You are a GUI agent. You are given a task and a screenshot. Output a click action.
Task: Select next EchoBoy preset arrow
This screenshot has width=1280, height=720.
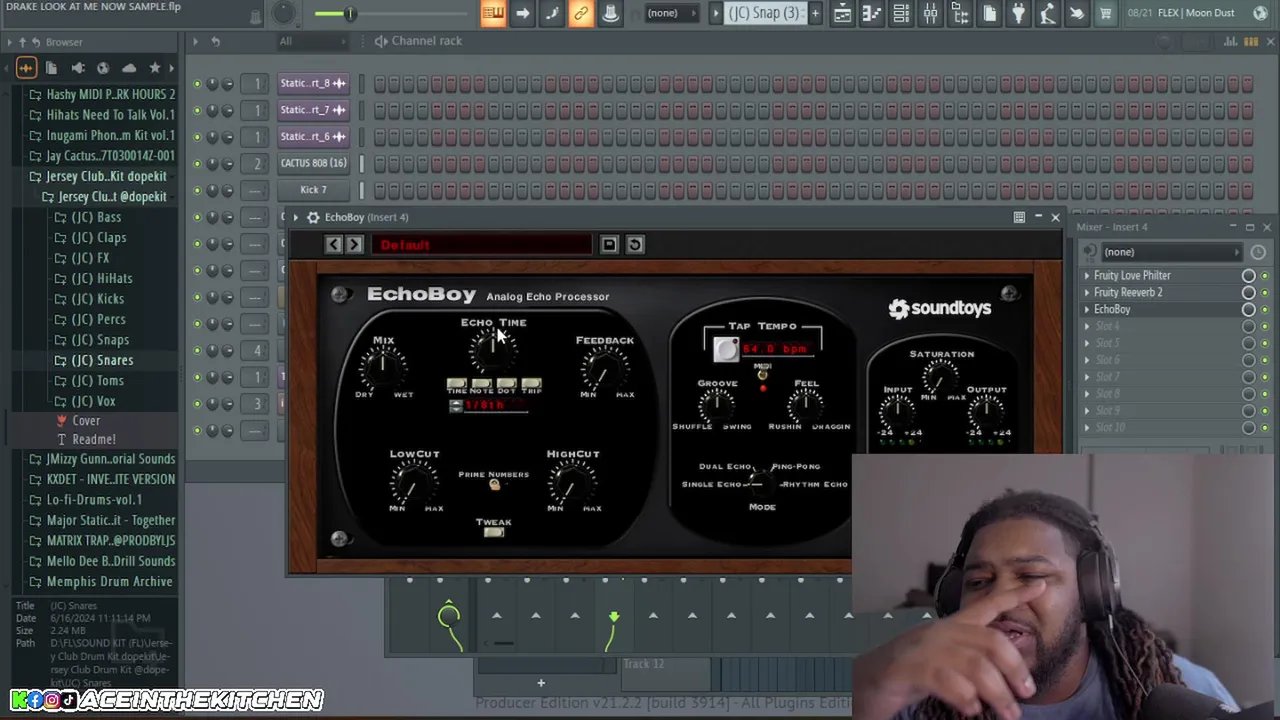tap(354, 245)
